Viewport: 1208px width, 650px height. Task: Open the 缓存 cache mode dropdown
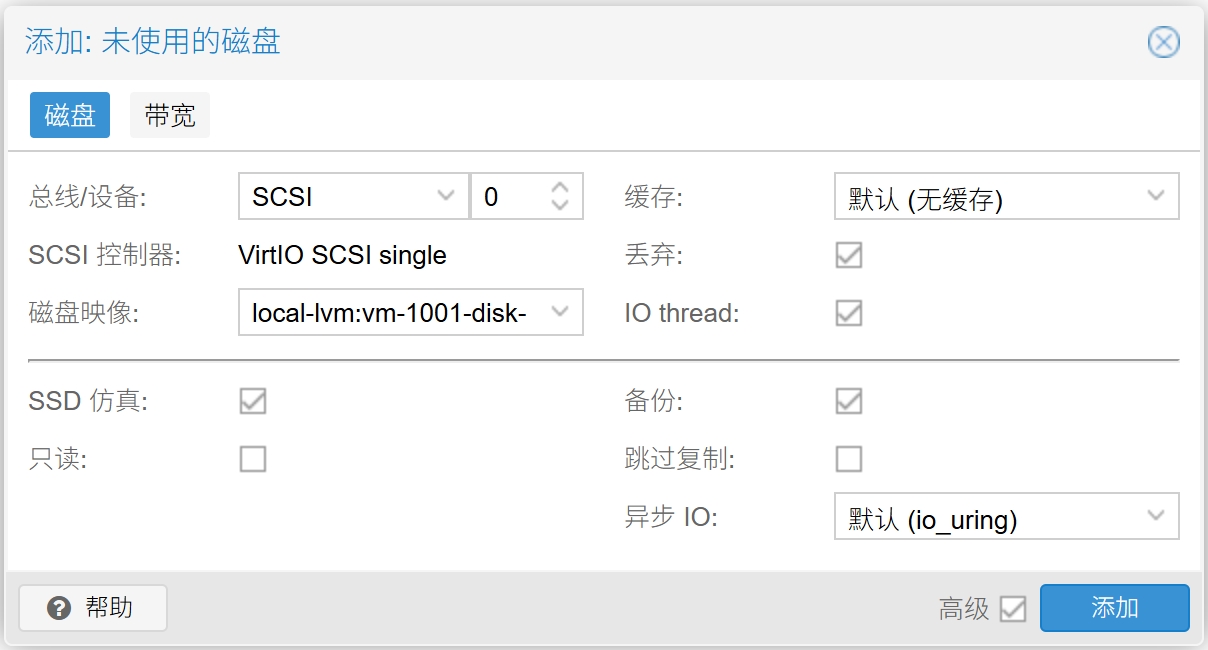pos(1156,197)
